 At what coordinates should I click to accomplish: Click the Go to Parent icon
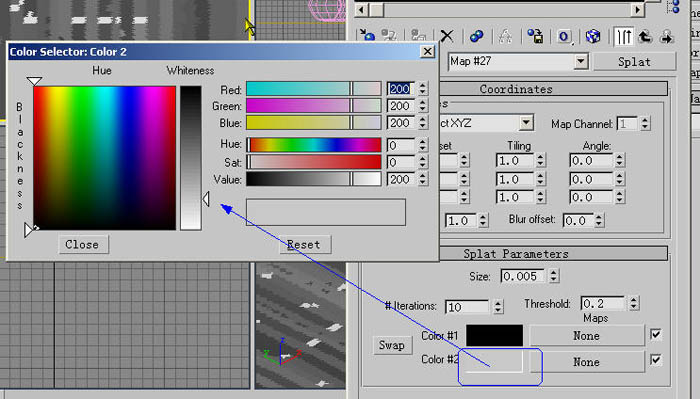click(x=645, y=36)
